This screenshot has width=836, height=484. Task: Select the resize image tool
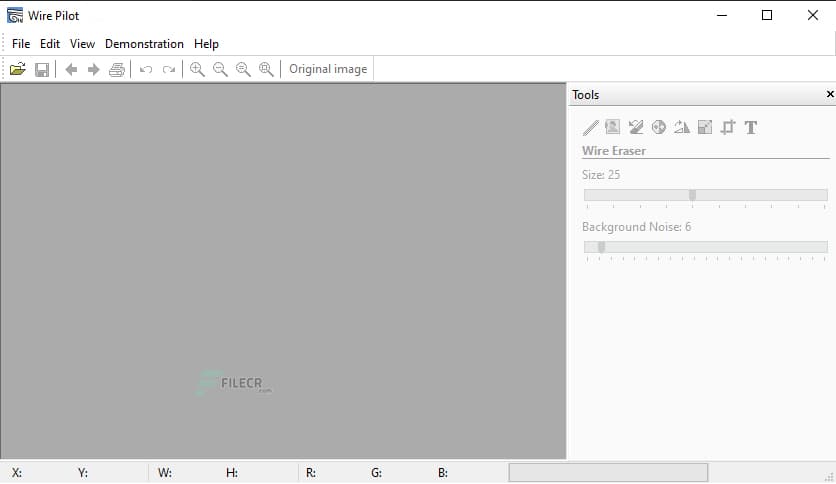click(x=705, y=127)
